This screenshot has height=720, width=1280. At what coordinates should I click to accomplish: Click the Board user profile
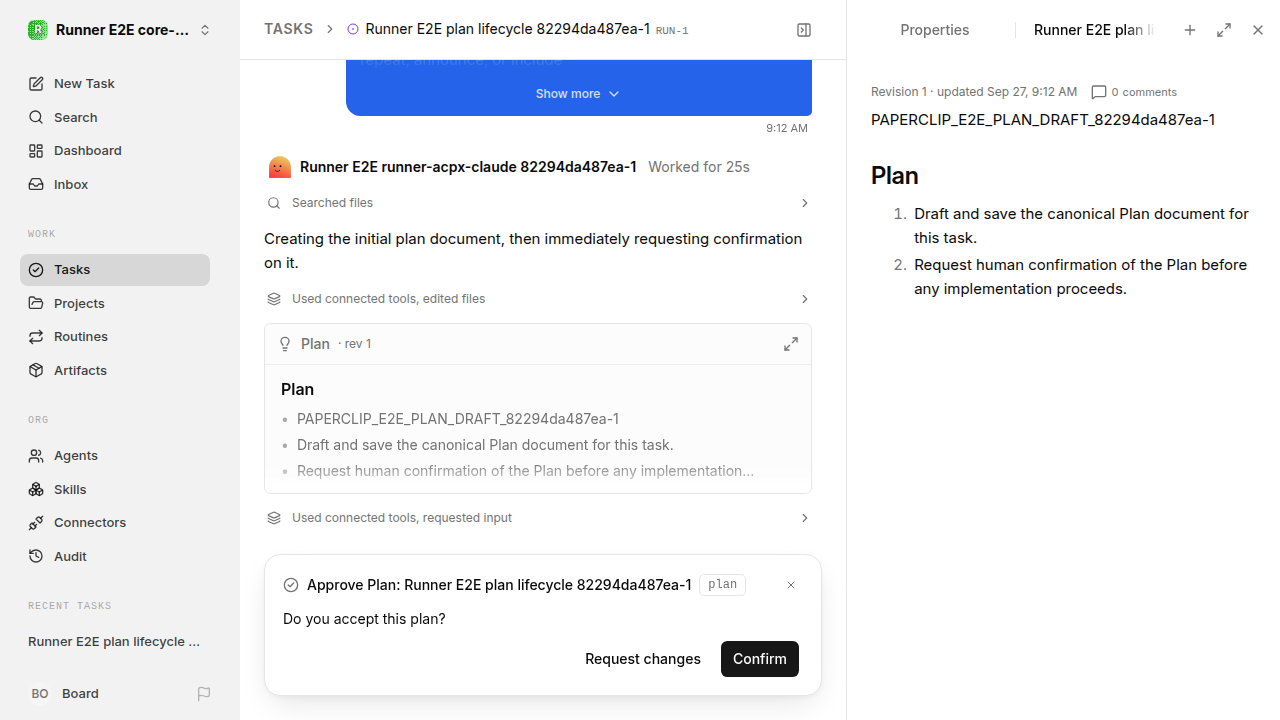(65, 694)
